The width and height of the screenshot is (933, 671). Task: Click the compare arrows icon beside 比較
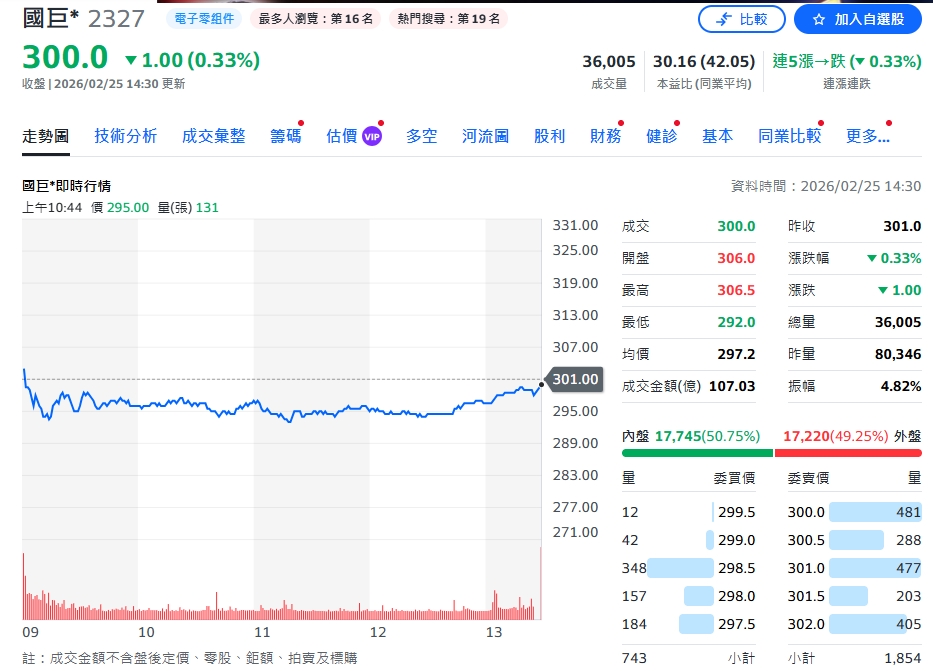[722, 19]
